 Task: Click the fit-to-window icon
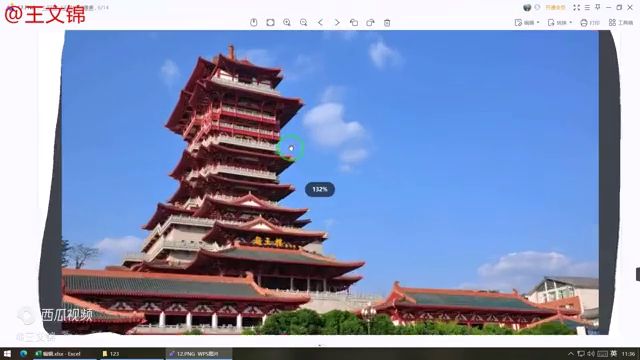(x=270, y=22)
